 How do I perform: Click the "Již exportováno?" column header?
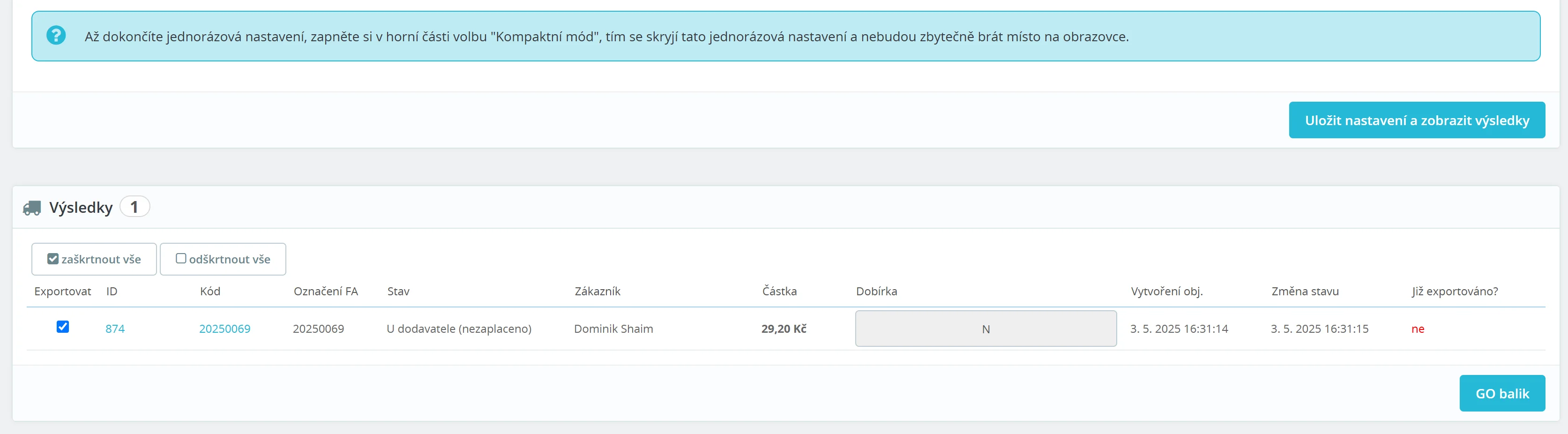(1455, 291)
